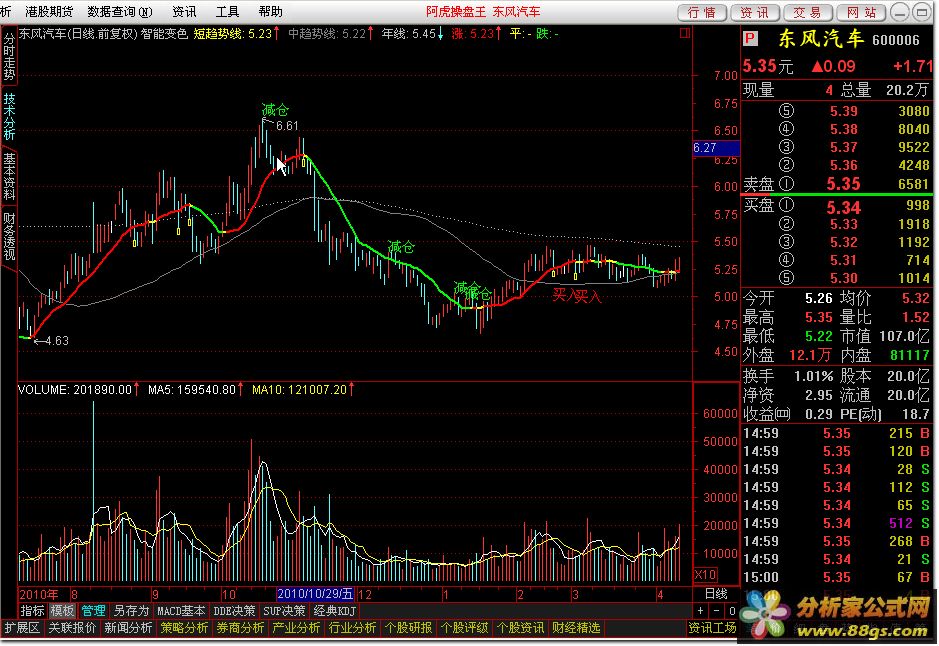Screen dimensions: 939x646
Task: Open the 工具 menu
Action: [227, 11]
